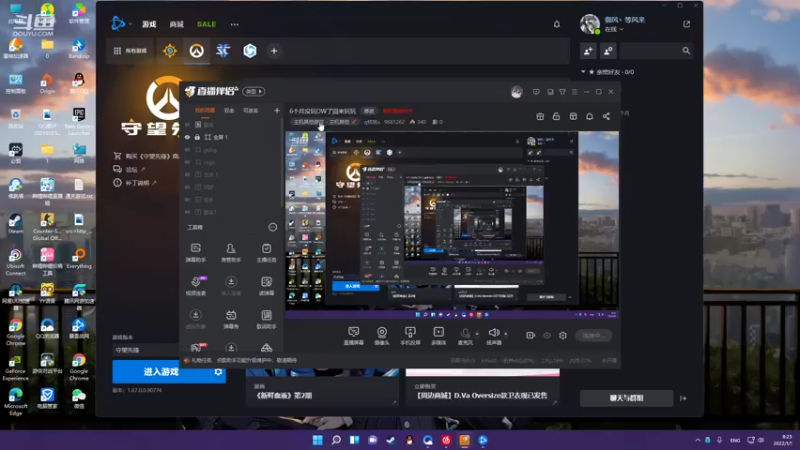
Task: Add a 直播屏幕 screen capture source
Action: click(354, 336)
